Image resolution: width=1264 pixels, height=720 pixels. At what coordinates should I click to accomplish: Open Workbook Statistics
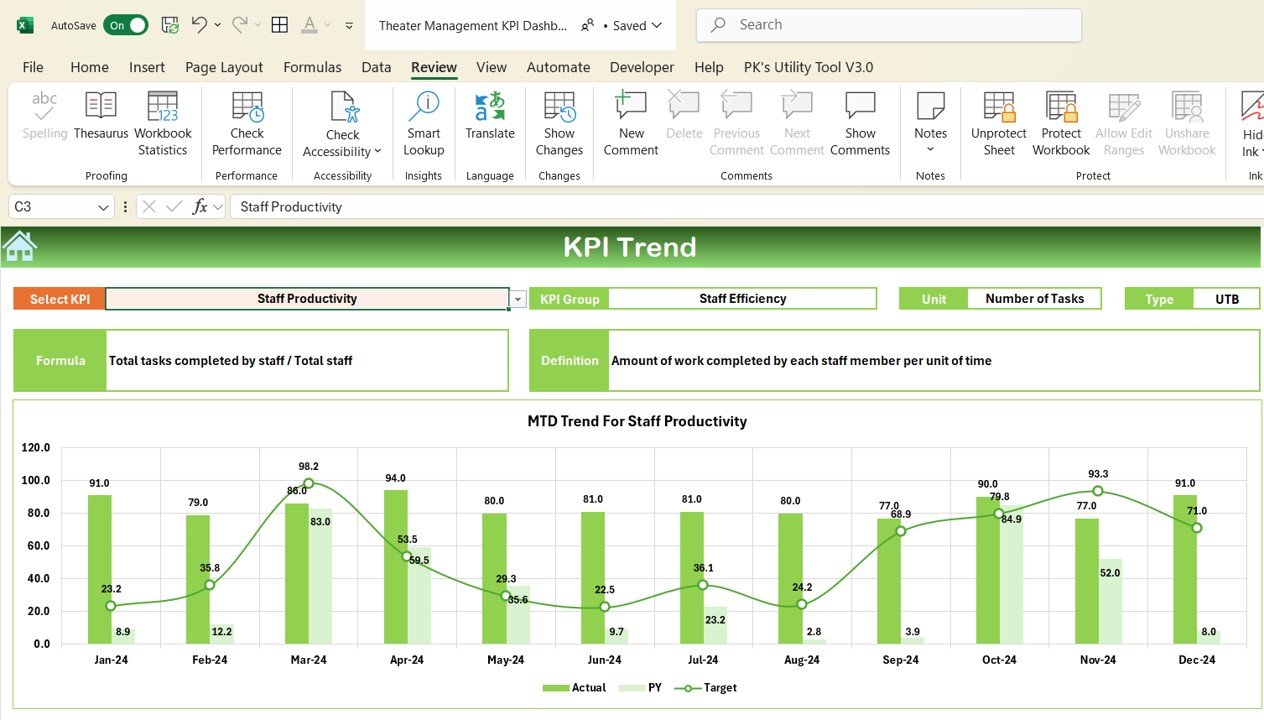[x=162, y=123]
